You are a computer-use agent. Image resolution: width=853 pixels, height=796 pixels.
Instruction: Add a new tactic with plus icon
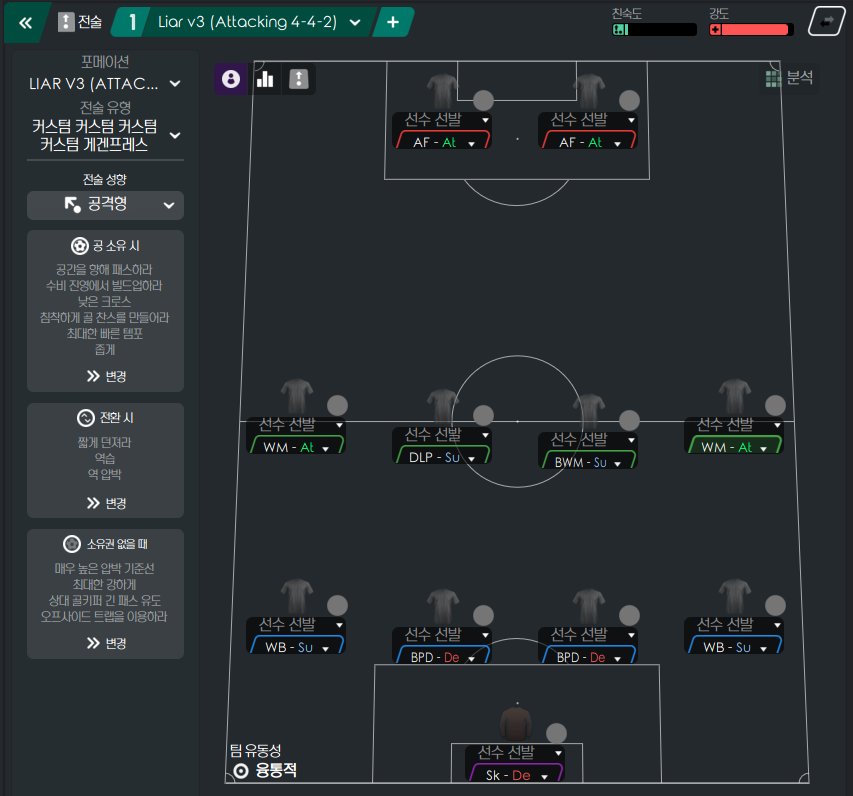[393, 22]
